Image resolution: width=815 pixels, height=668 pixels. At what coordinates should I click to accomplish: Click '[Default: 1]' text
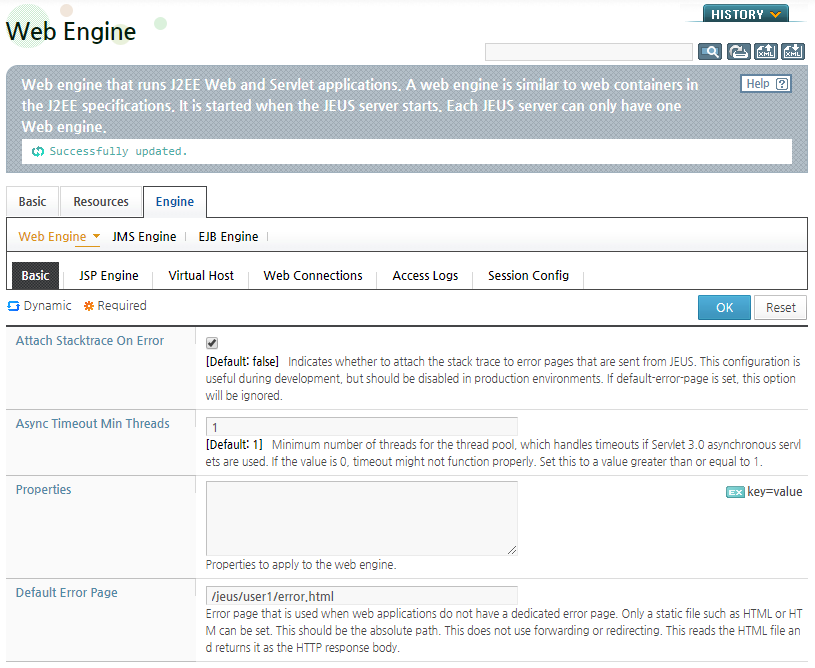point(234,444)
